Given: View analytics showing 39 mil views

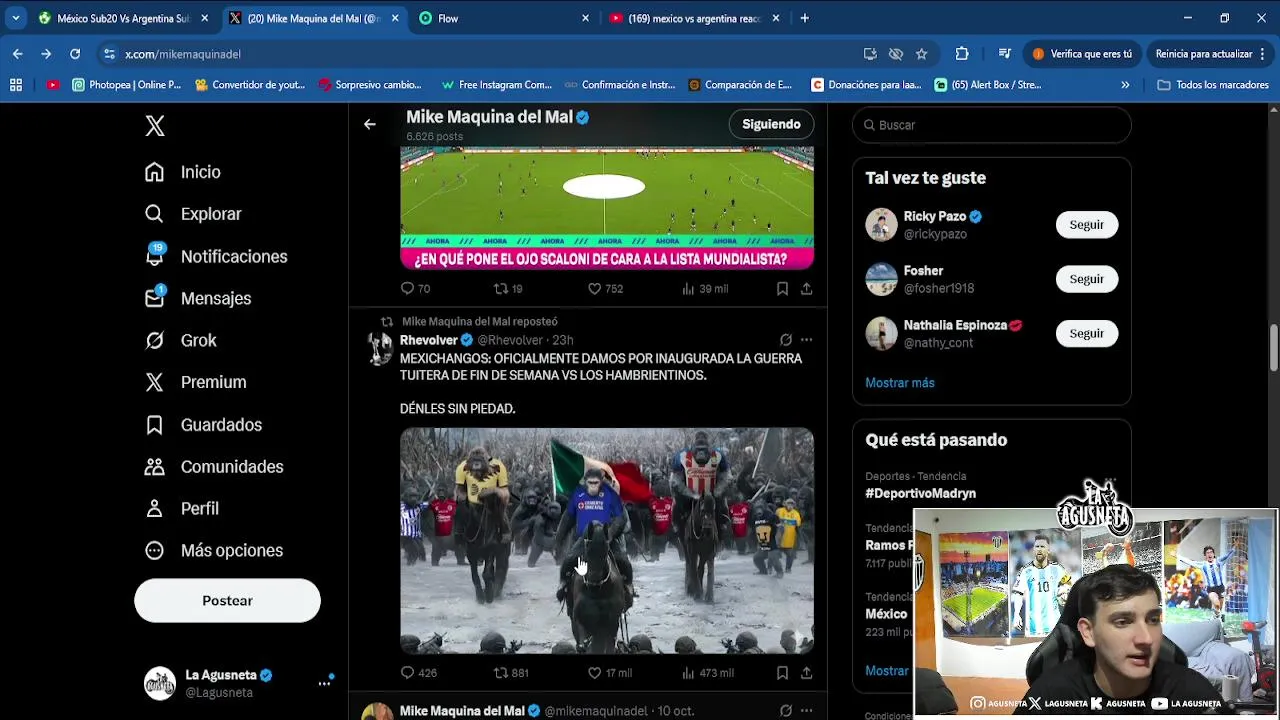Looking at the screenshot, I should tap(704, 288).
